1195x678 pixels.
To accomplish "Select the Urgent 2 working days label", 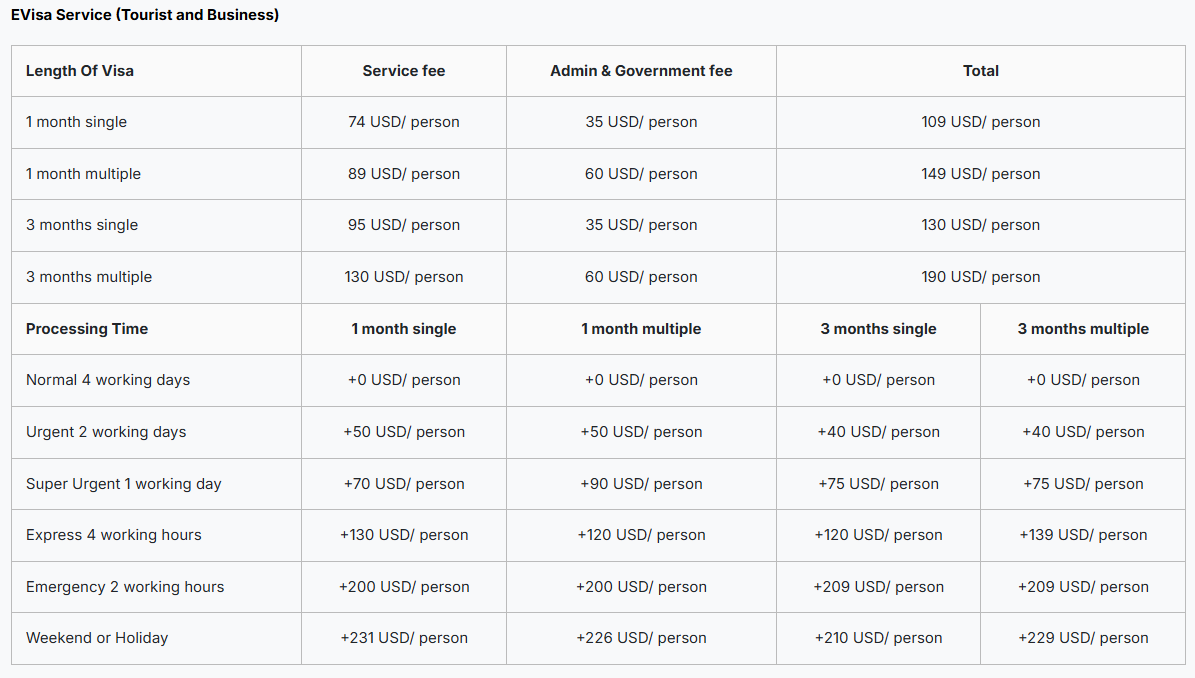I will point(106,432).
